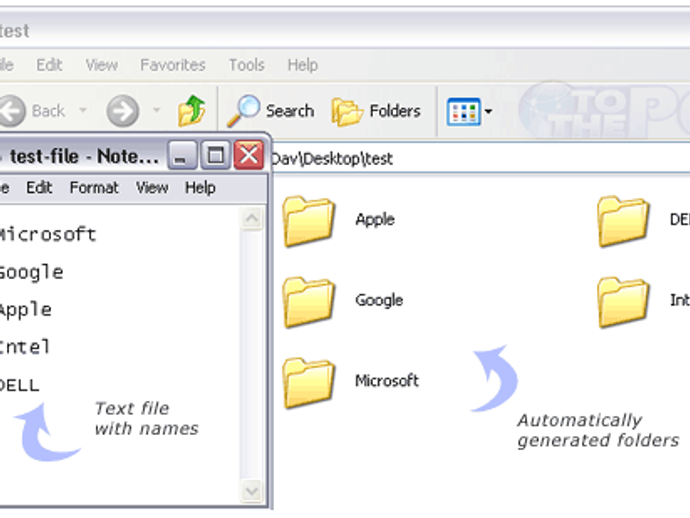Click the Forward arrow icon in Explorer

123,111
